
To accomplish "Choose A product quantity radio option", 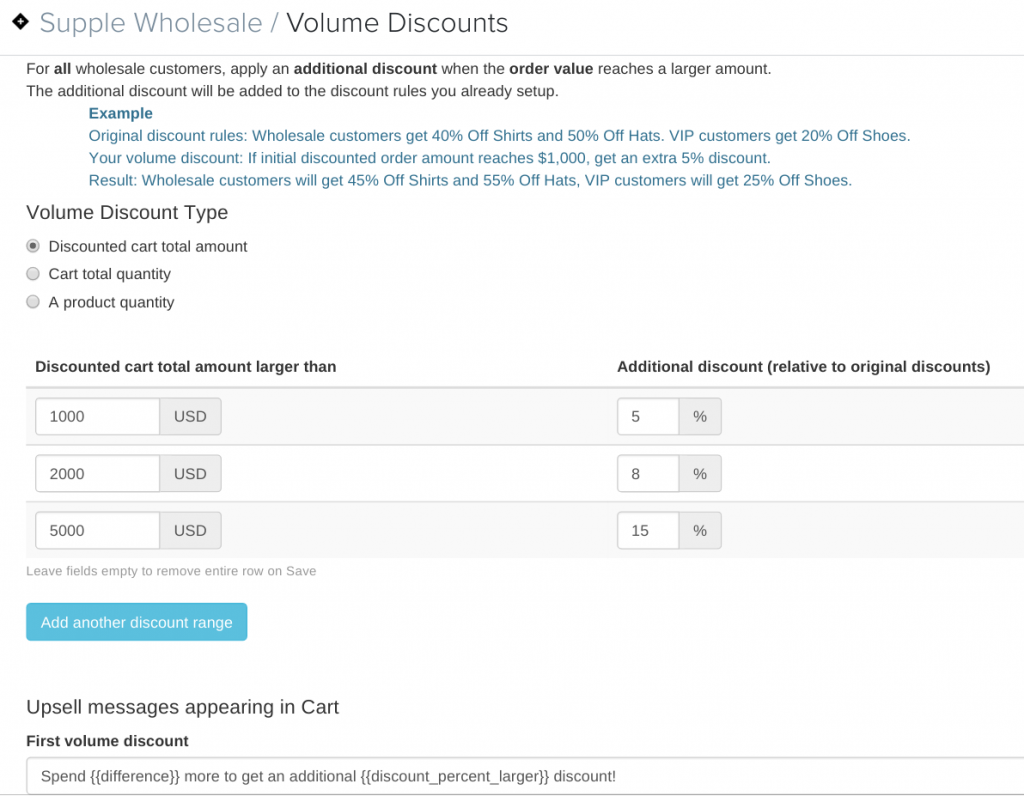I will [x=33, y=302].
